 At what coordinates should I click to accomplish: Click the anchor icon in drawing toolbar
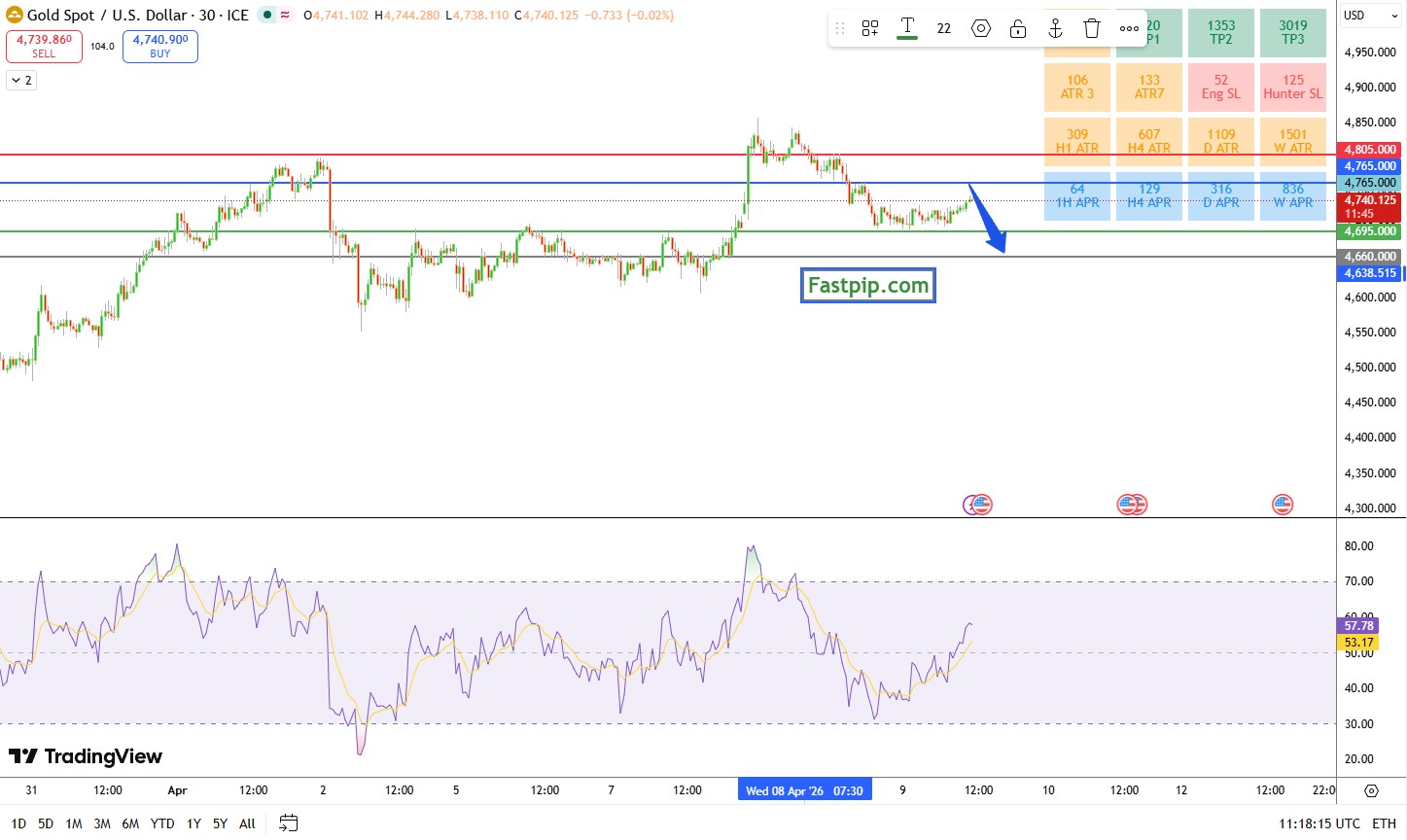[1055, 28]
